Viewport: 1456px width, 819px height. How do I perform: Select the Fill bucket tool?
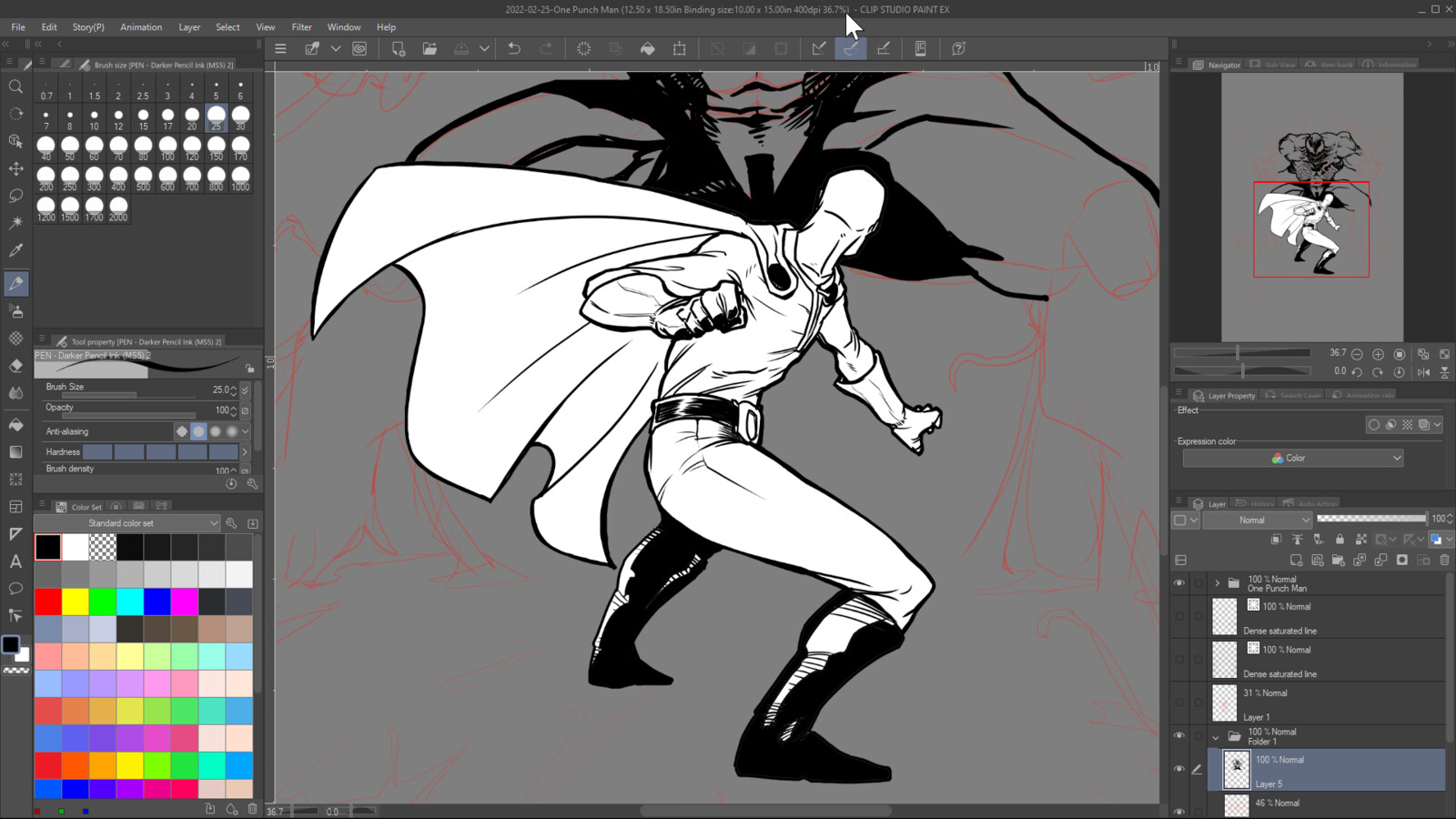point(15,425)
